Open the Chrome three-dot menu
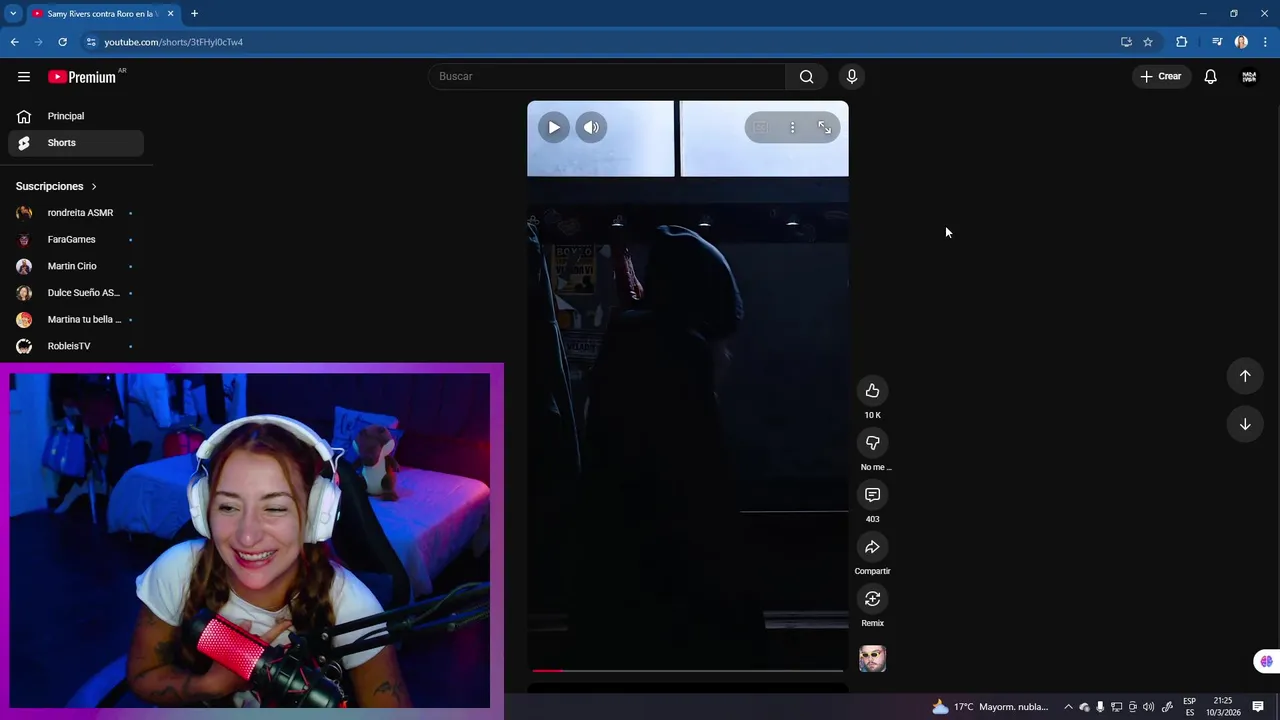 1266,42
